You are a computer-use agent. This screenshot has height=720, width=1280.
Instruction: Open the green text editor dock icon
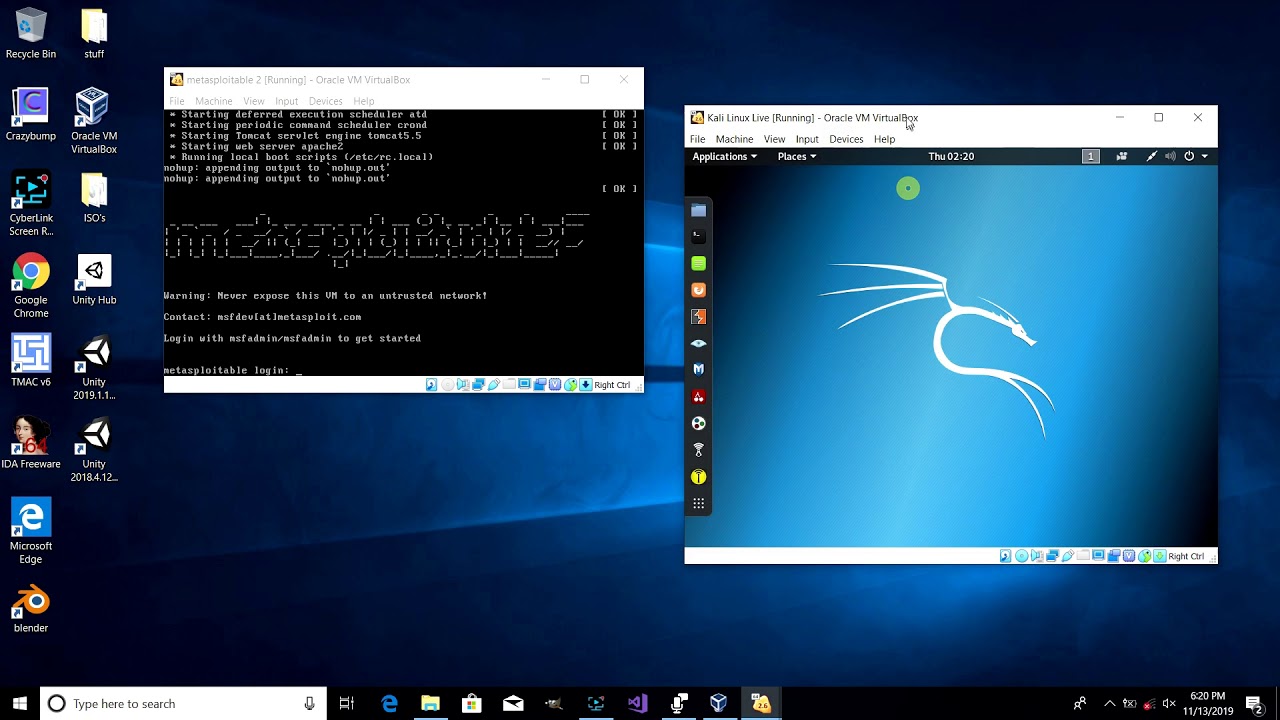[x=698, y=263]
